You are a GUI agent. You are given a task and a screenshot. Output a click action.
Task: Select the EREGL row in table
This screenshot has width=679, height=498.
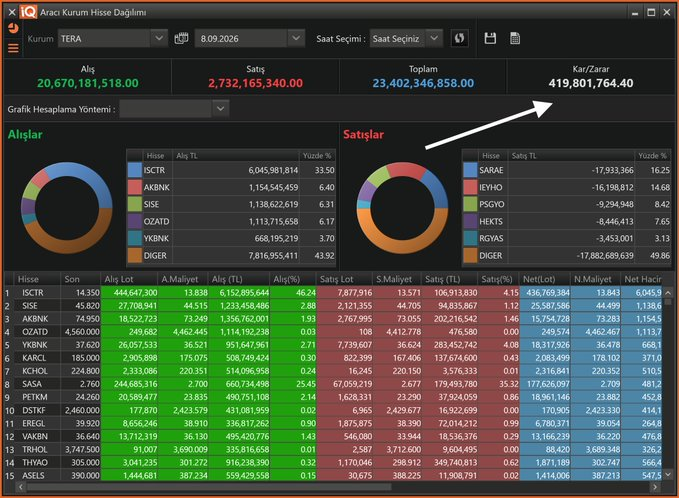[x=333, y=423]
